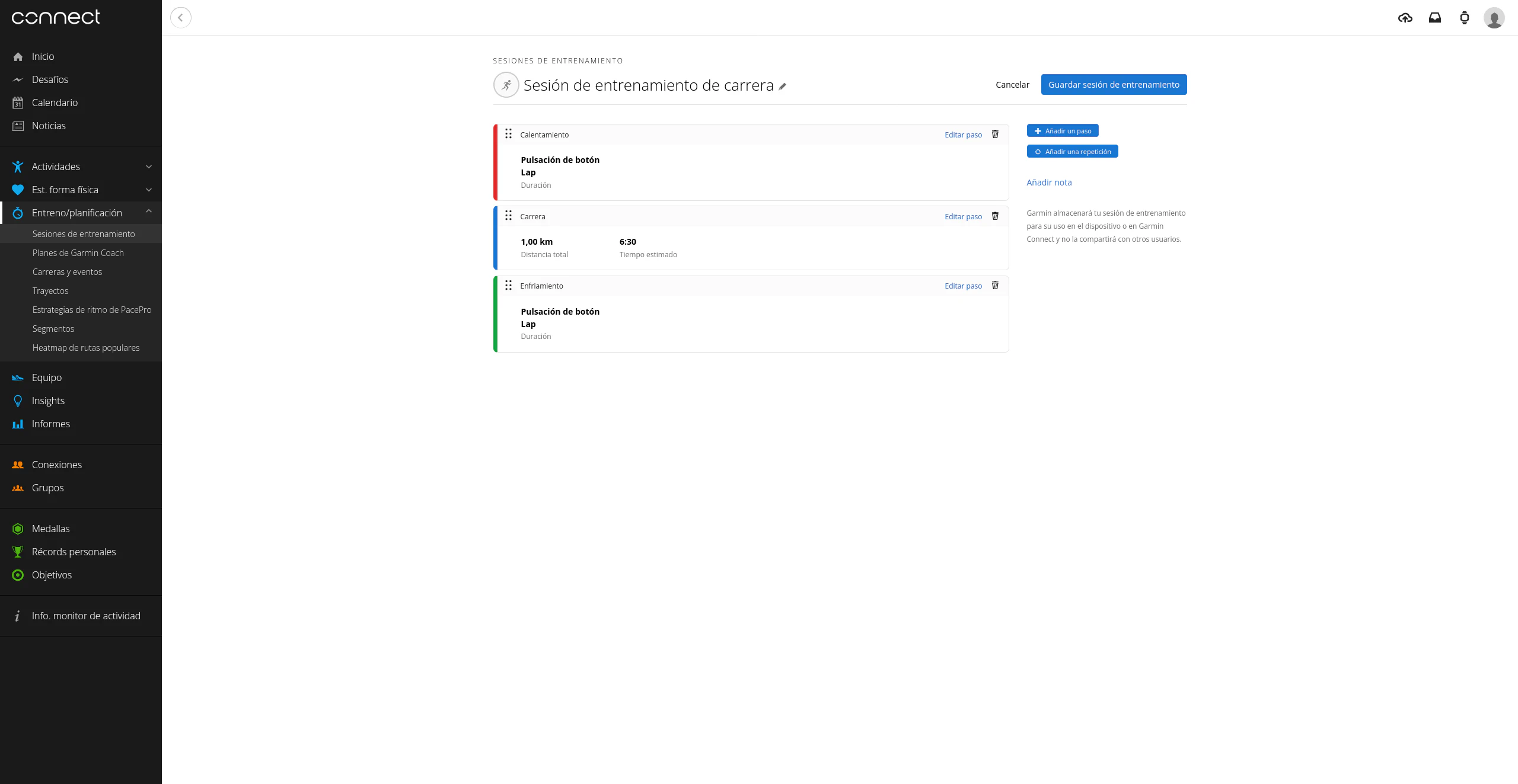Click the back arrow button
The height and width of the screenshot is (784, 1518).
181,18
